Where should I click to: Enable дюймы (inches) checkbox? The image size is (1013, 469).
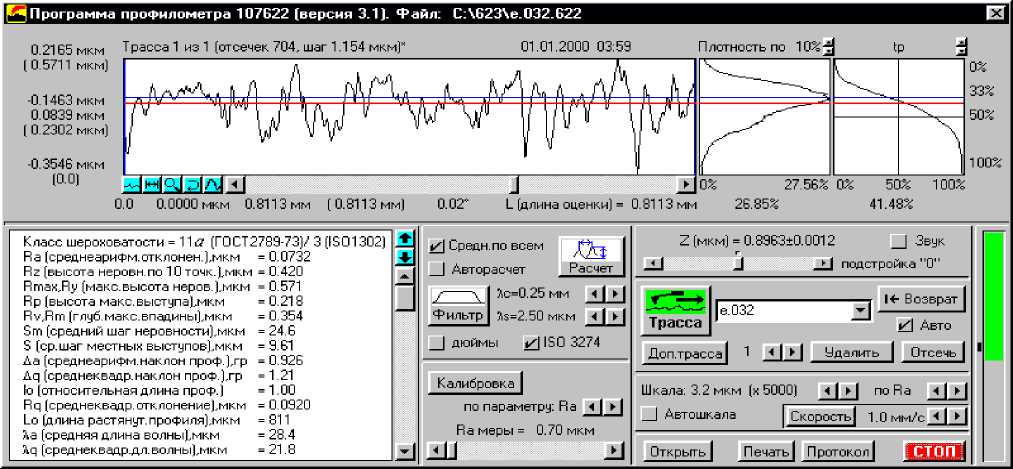tap(437, 343)
